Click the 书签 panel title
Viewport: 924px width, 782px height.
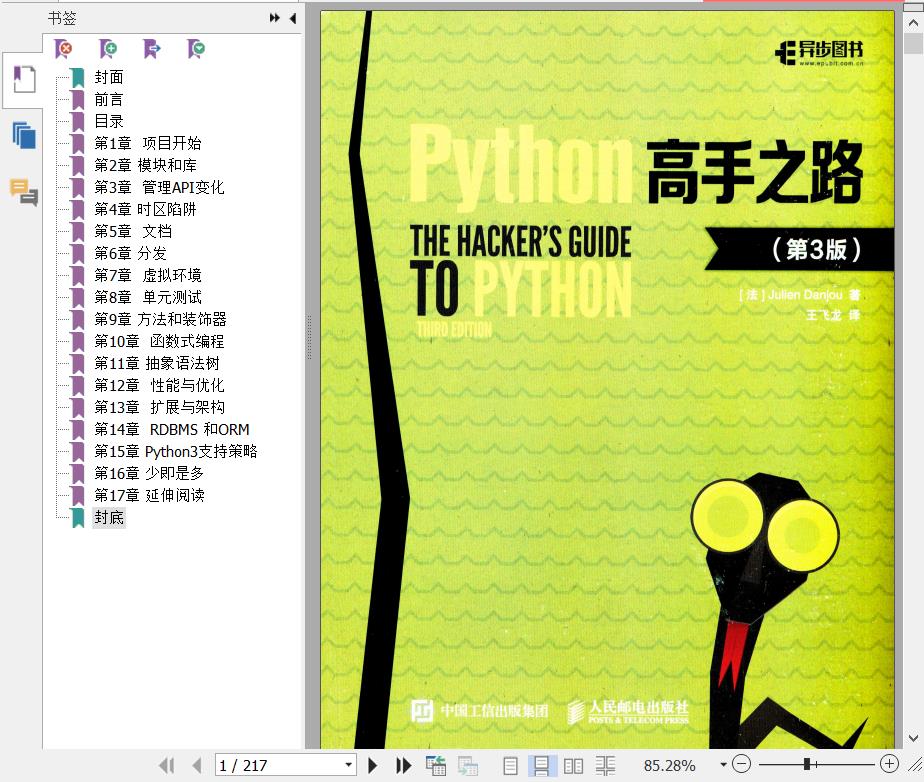tap(62, 18)
